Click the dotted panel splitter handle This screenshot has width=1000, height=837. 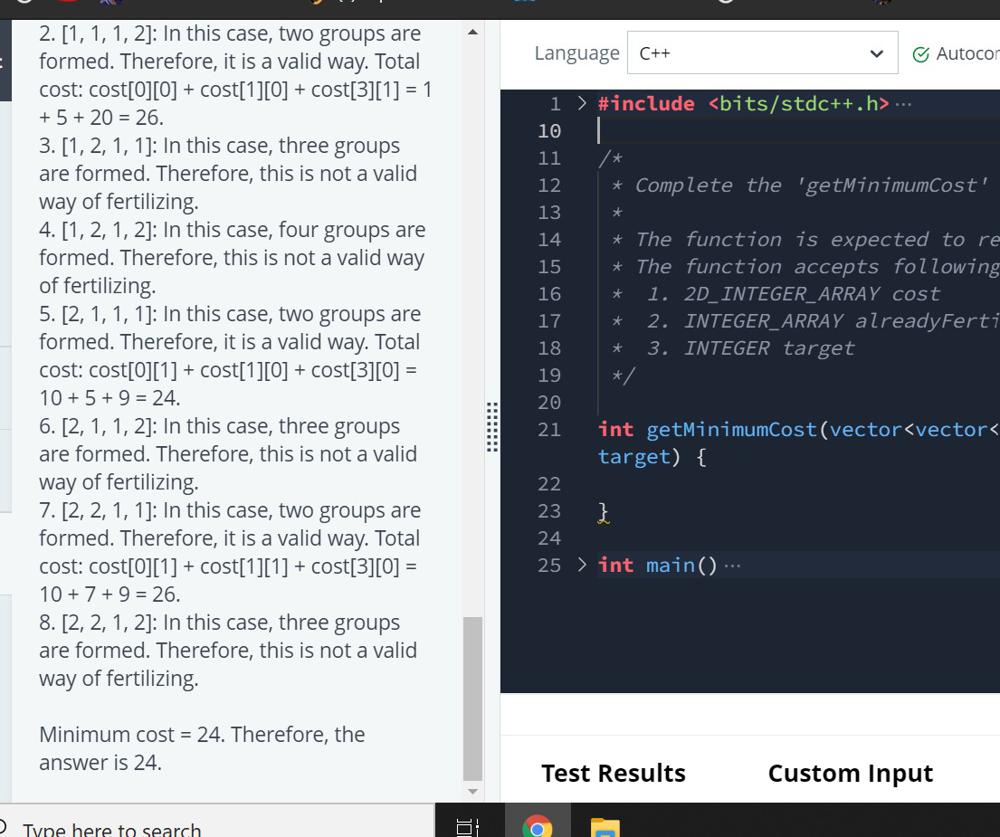(x=492, y=427)
